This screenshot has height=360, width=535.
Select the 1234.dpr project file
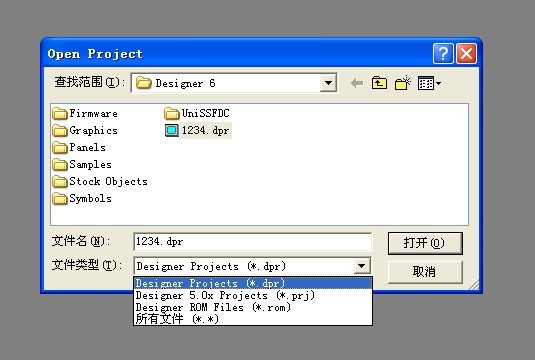pyautogui.click(x=198, y=130)
